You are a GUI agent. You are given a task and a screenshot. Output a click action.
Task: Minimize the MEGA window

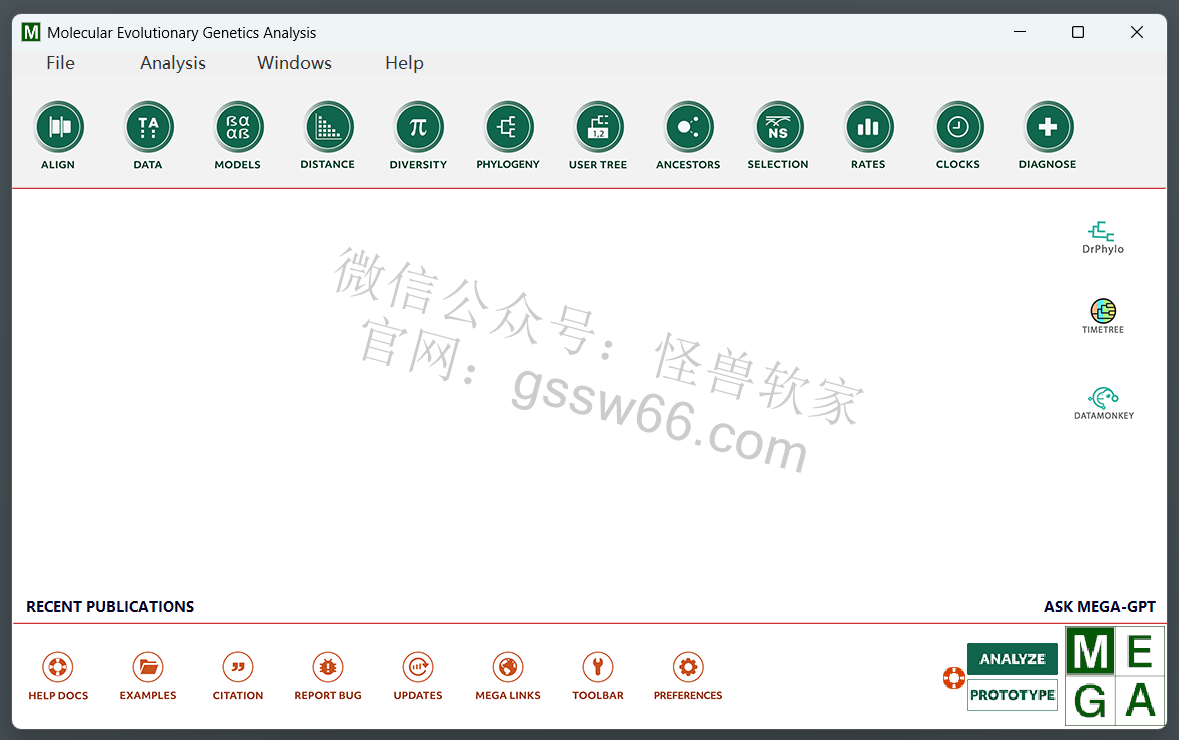tap(1020, 32)
